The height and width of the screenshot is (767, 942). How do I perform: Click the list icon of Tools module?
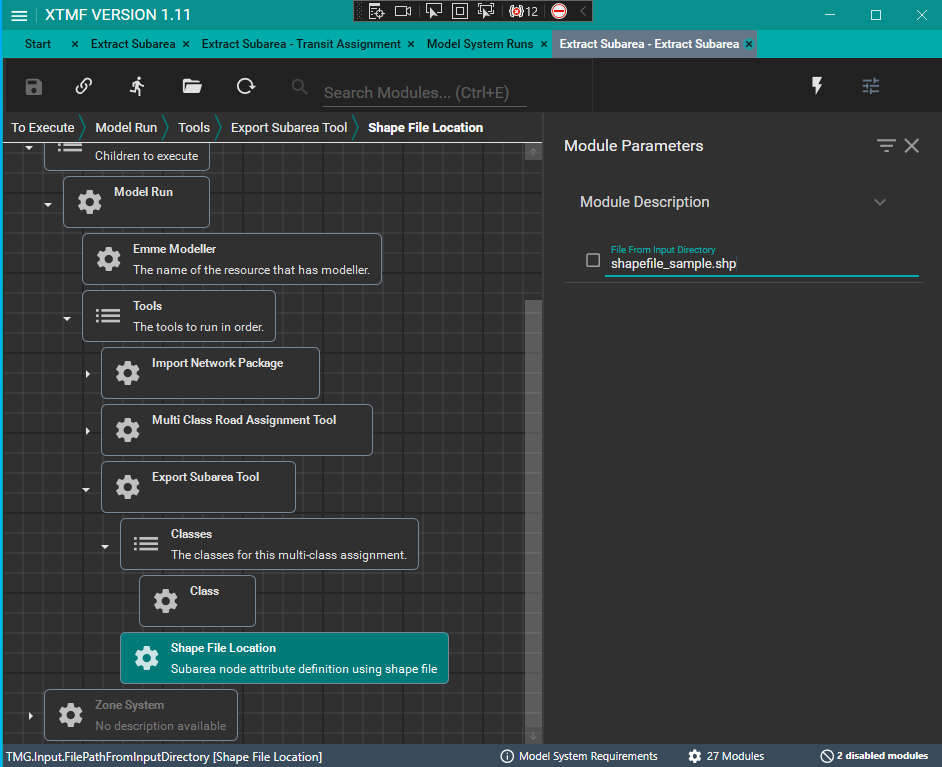pos(108,315)
